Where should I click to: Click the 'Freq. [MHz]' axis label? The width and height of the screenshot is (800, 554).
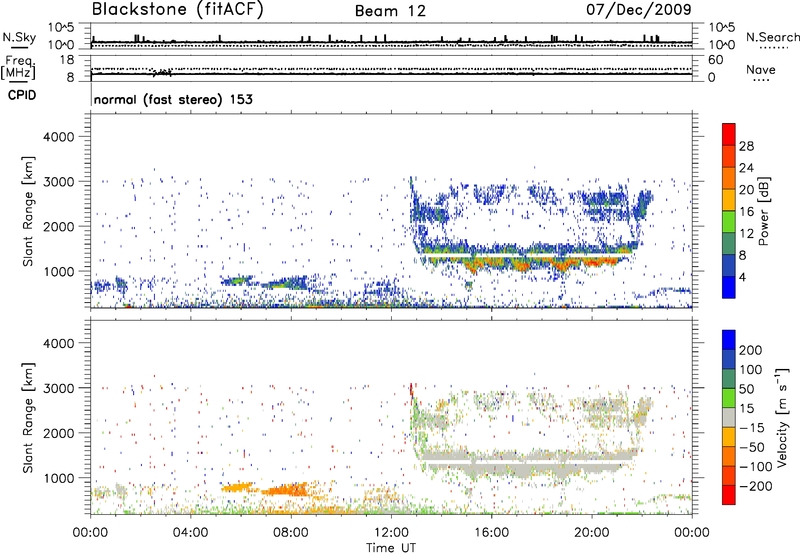click(x=18, y=68)
